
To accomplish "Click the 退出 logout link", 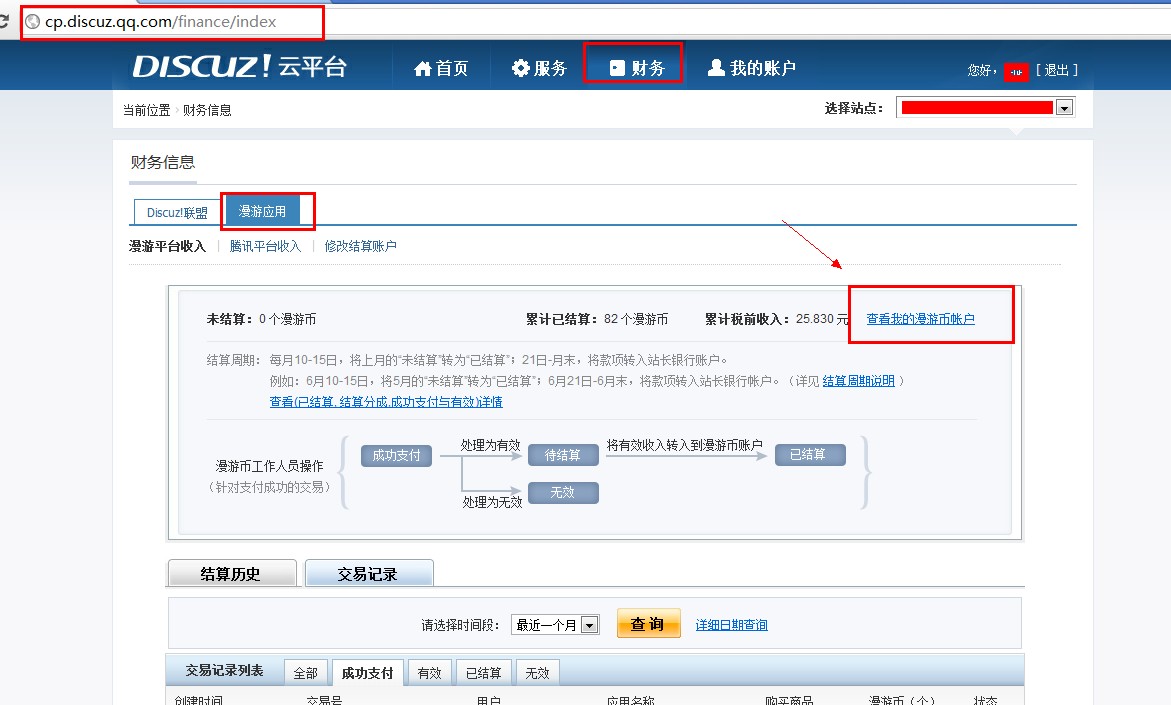I will pos(1056,69).
